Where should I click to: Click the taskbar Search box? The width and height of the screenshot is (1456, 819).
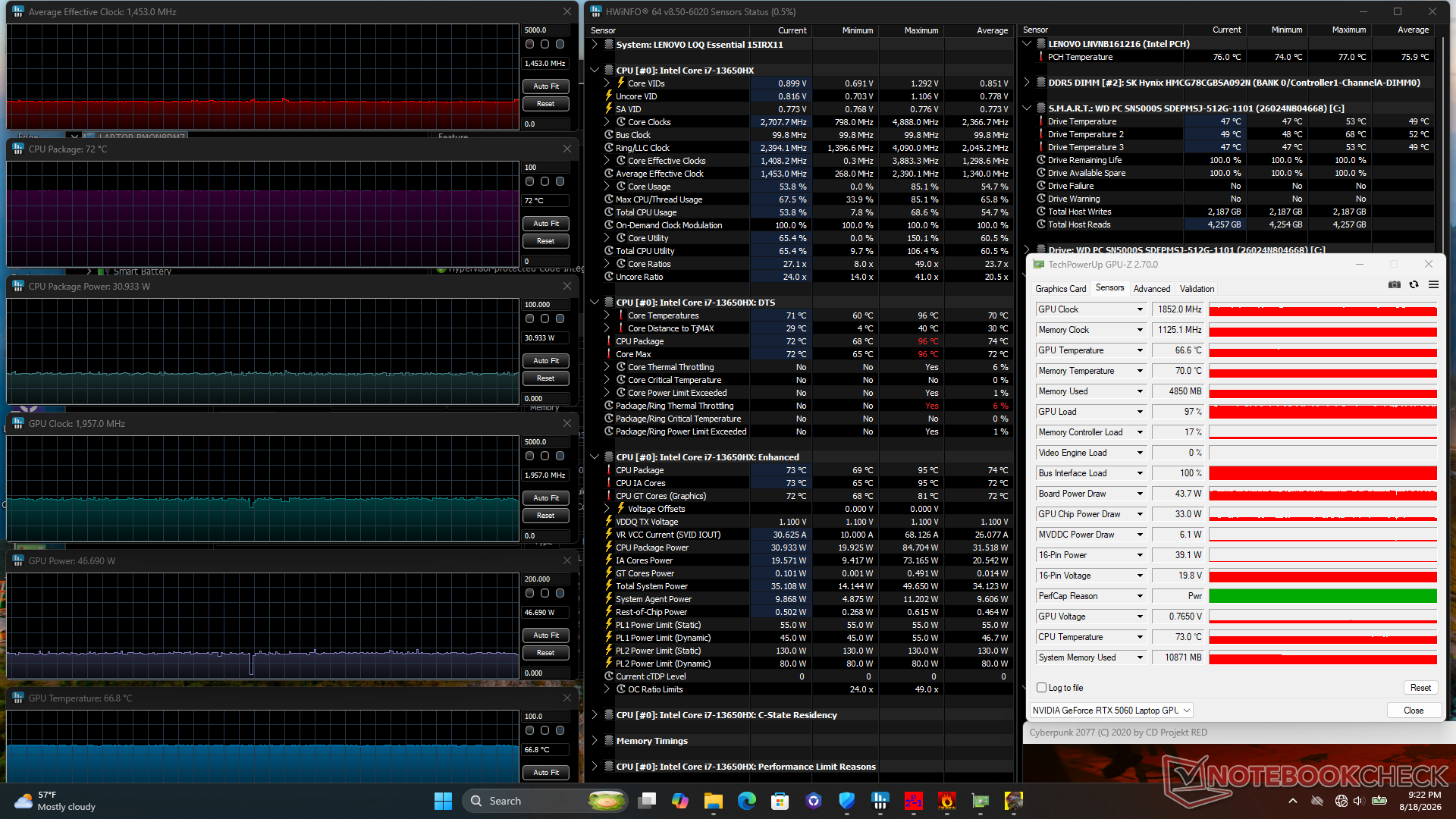(546, 801)
